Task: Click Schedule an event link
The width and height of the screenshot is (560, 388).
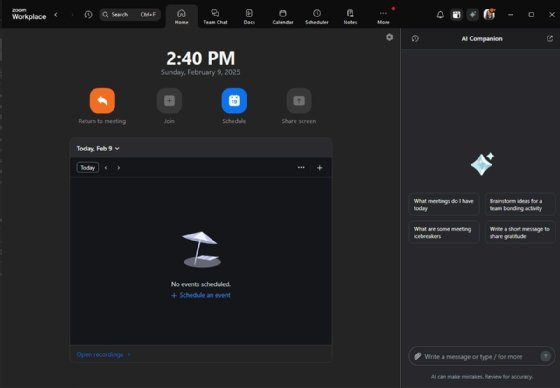Action: click(x=201, y=295)
